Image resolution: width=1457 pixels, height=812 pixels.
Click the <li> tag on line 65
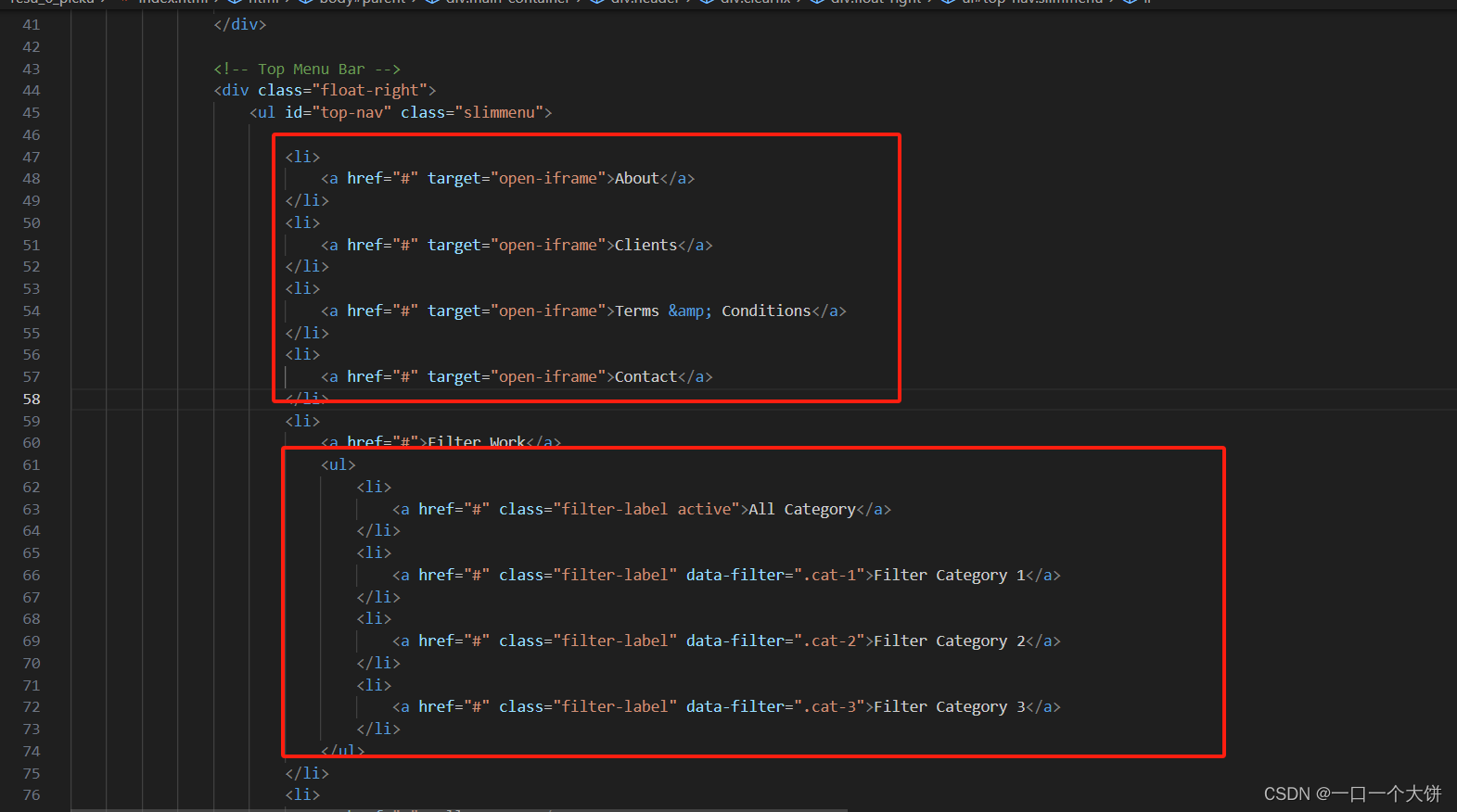[x=374, y=552]
